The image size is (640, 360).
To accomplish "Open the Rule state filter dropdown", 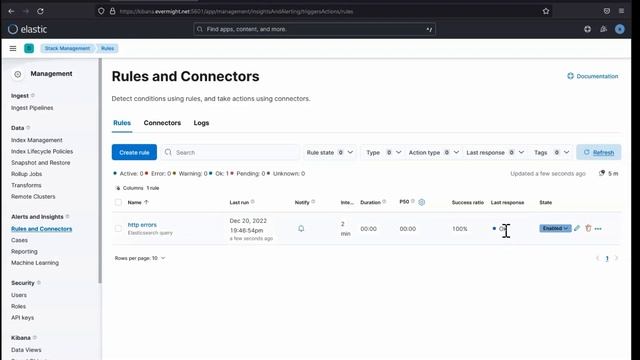I will pyautogui.click(x=329, y=152).
